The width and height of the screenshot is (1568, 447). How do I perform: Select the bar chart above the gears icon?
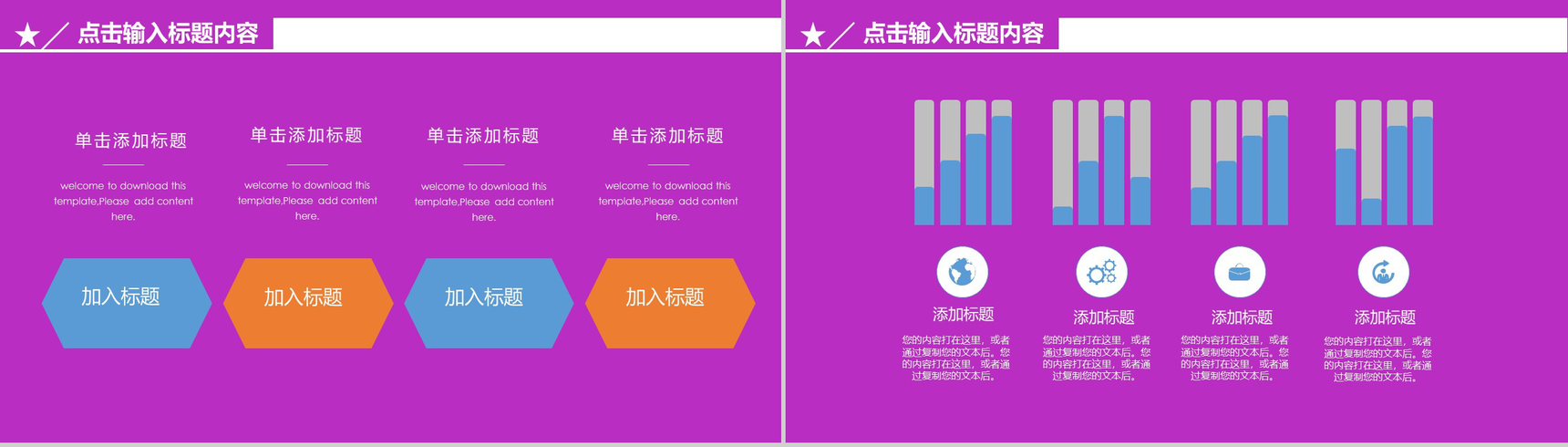[x=1101, y=162]
